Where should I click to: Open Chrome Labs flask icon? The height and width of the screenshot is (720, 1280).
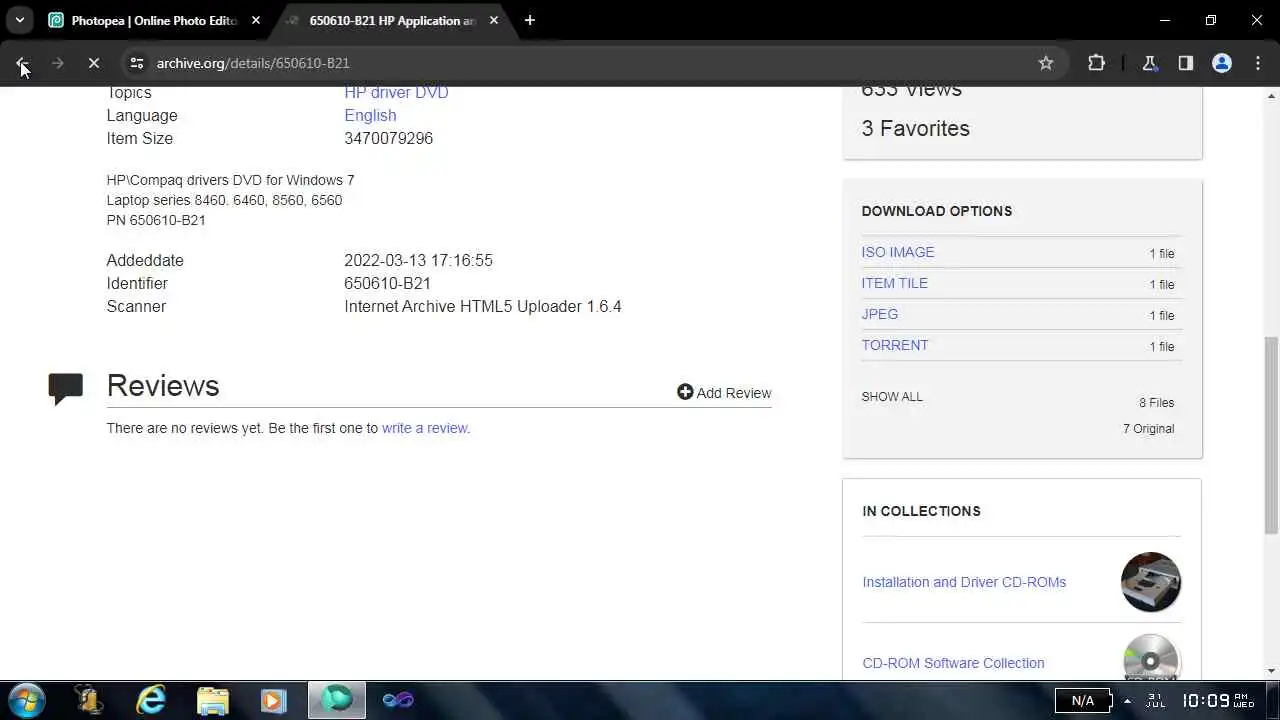coord(1150,63)
